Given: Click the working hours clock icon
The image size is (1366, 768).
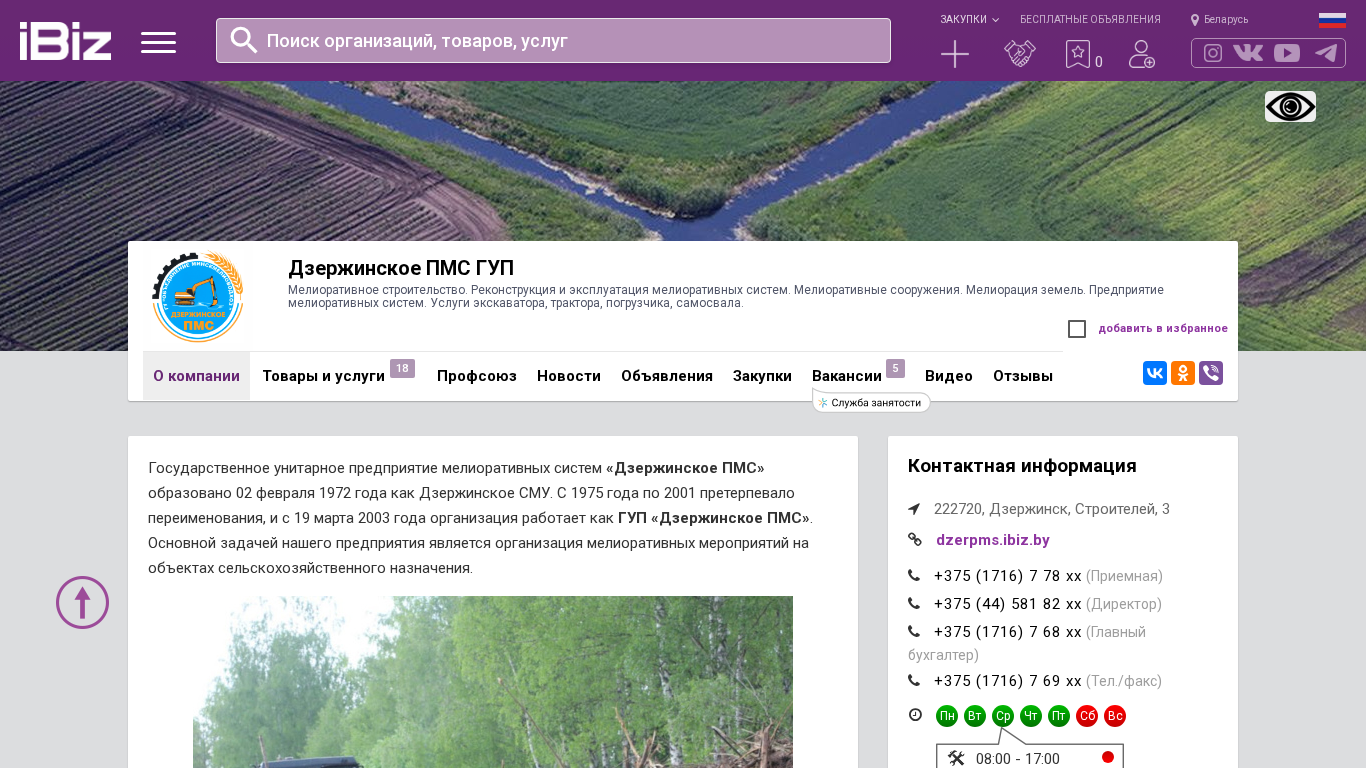Looking at the screenshot, I should tap(915, 715).
